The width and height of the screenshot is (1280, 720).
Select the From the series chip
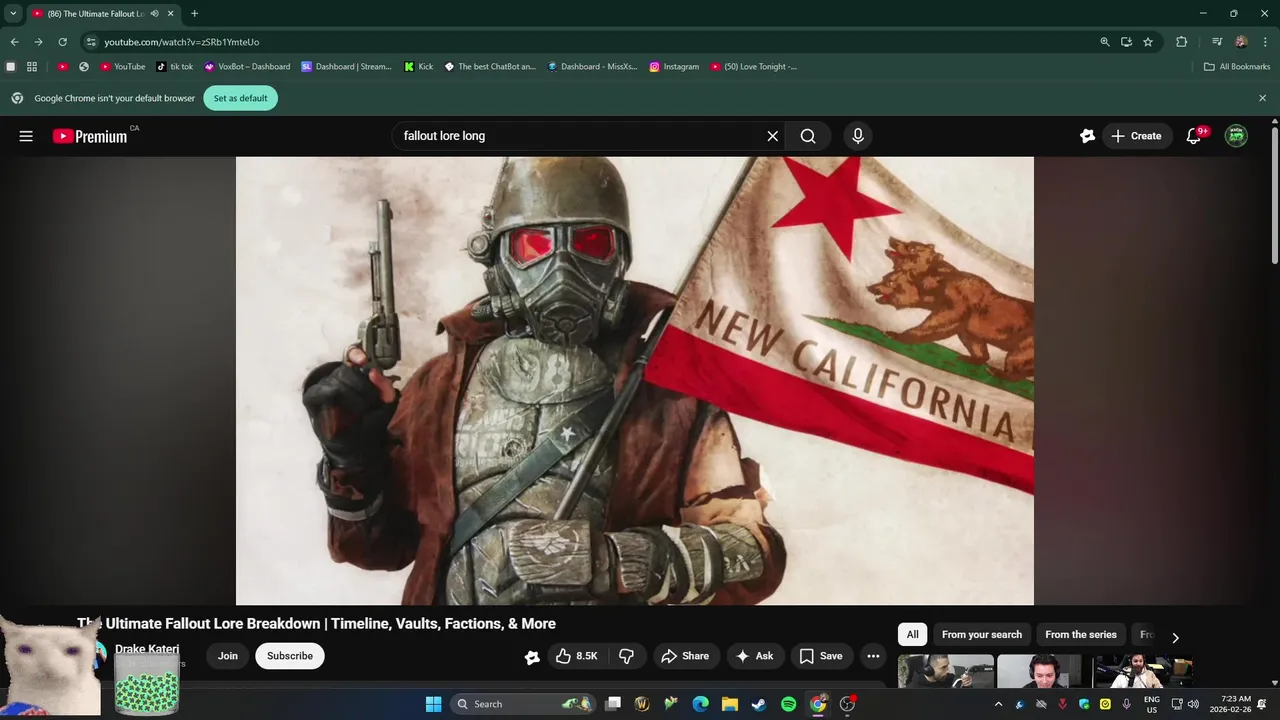point(1081,634)
